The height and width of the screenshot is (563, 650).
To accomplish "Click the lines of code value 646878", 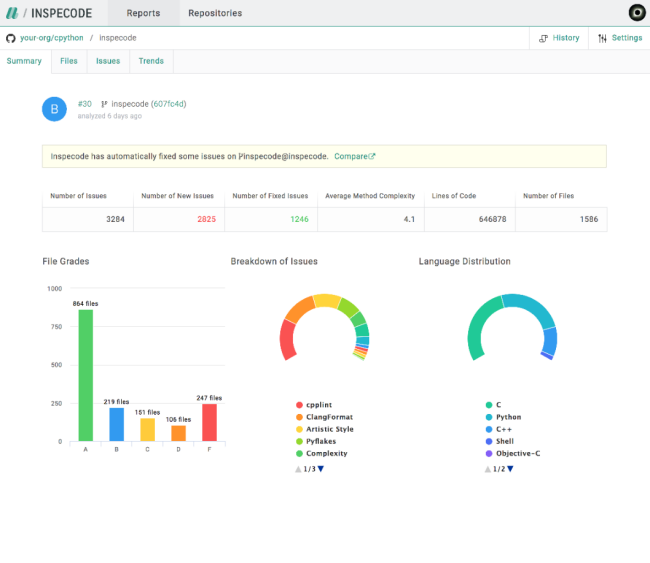I will point(492,219).
